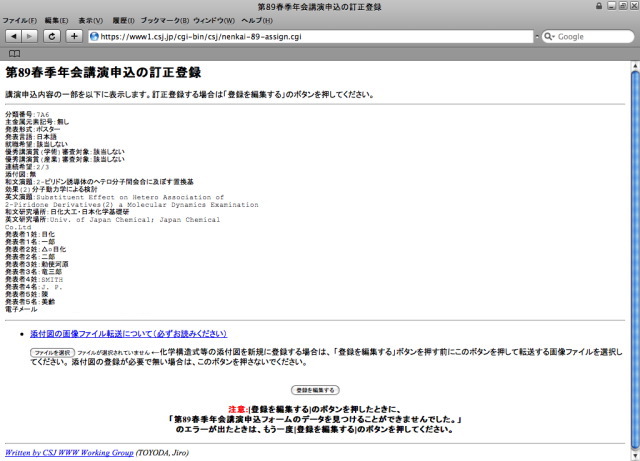Viewport: 640px width, 461px height.
Task: Click the search magnifier icon
Action: (x=548, y=36)
